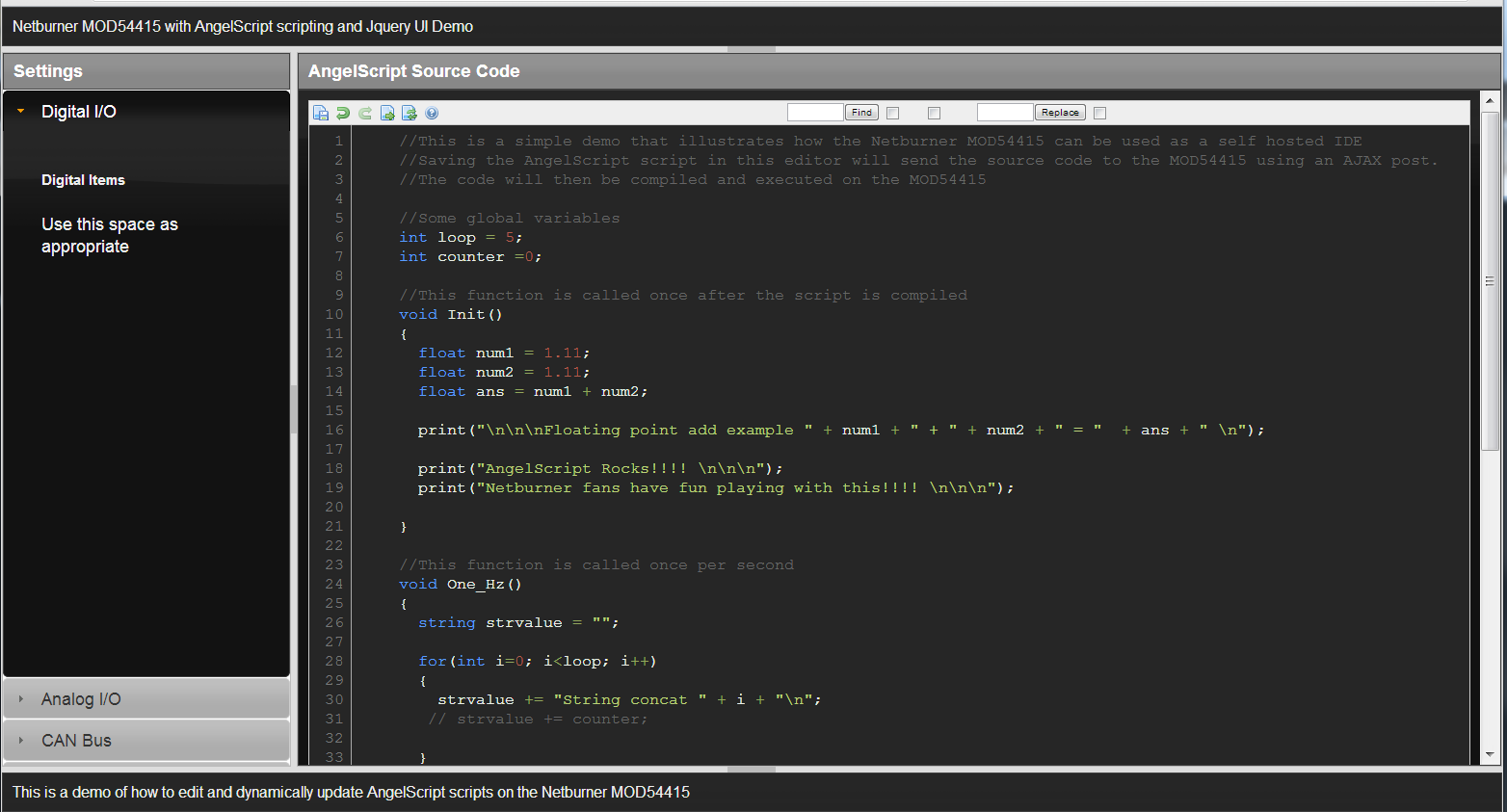Click the Replace button

coord(1060,112)
